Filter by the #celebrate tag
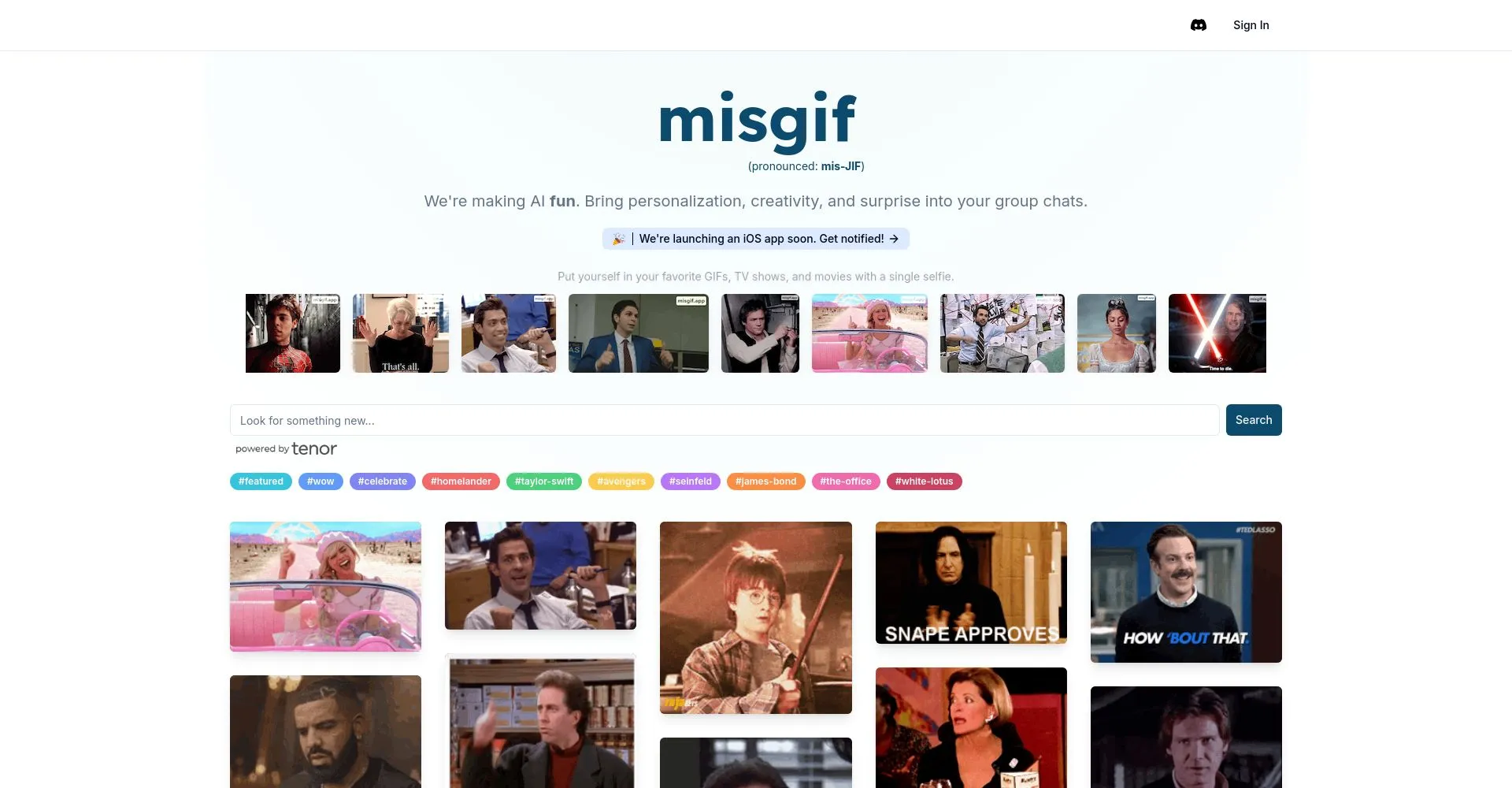 coord(383,481)
